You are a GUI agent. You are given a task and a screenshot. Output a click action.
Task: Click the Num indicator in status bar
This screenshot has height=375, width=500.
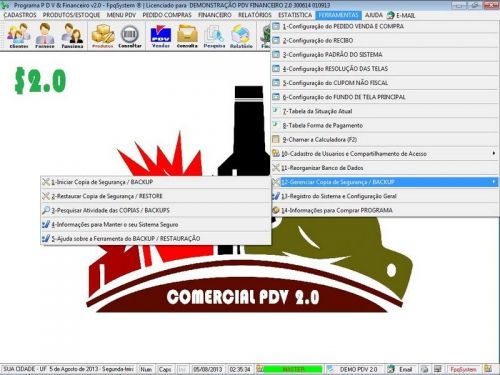click(146, 369)
